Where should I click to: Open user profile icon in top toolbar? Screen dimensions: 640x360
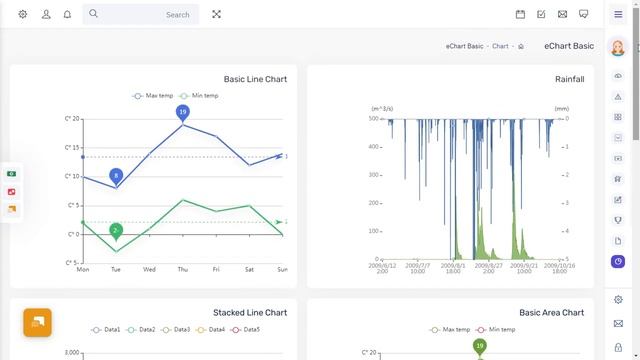click(x=46, y=14)
